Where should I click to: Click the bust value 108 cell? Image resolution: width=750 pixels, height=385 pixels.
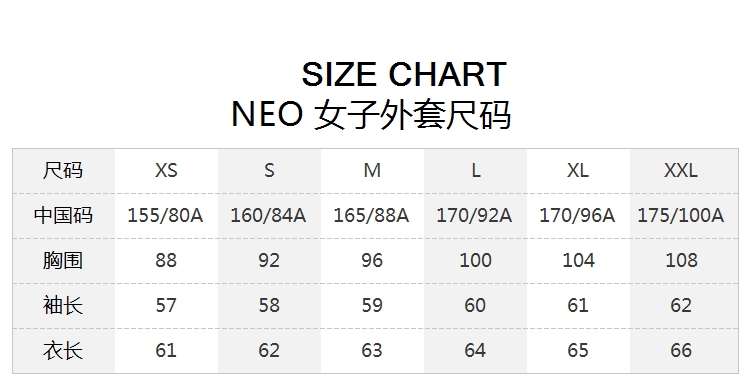point(681,261)
